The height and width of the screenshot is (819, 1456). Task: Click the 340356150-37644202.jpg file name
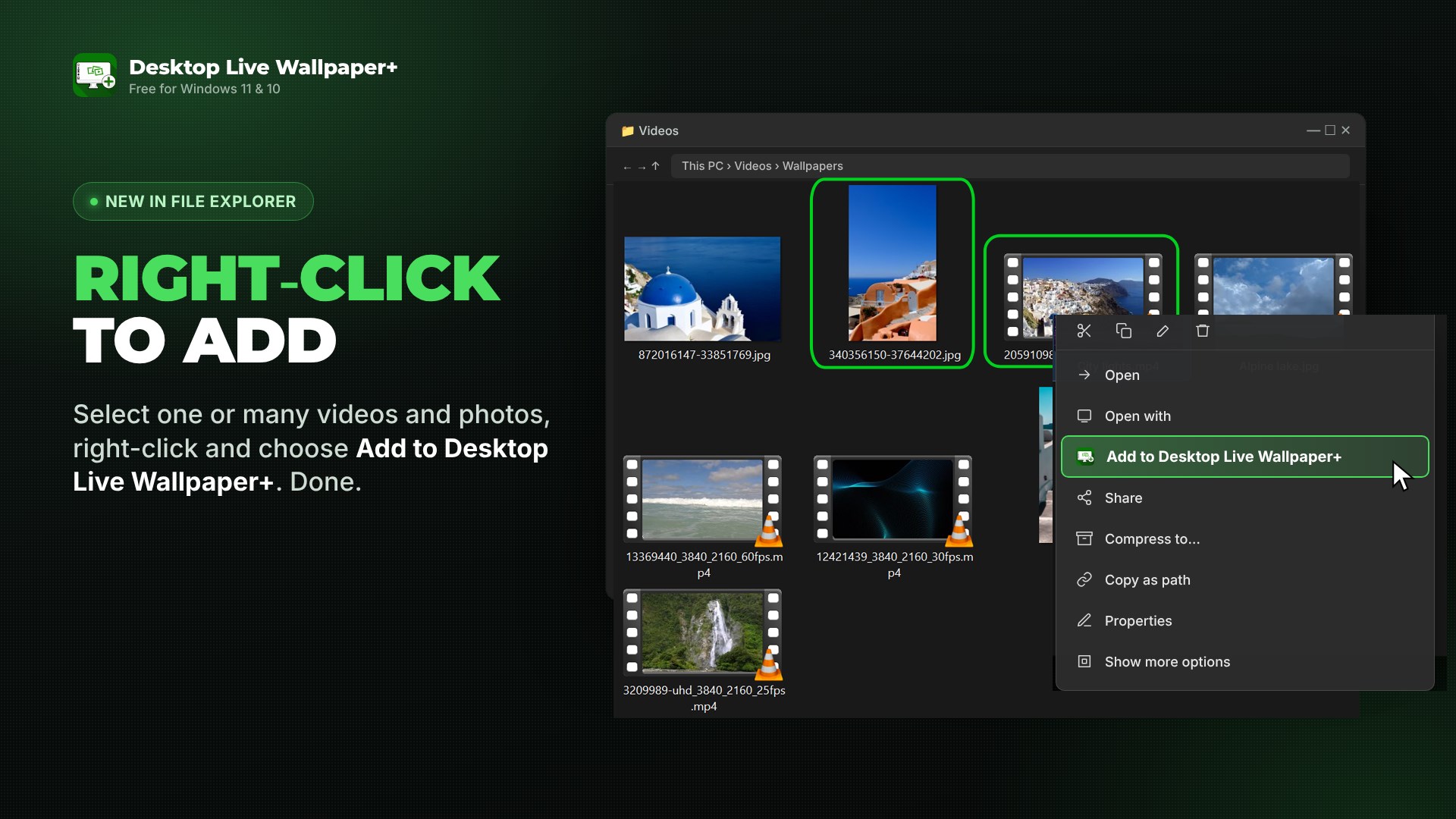pos(894,355)
